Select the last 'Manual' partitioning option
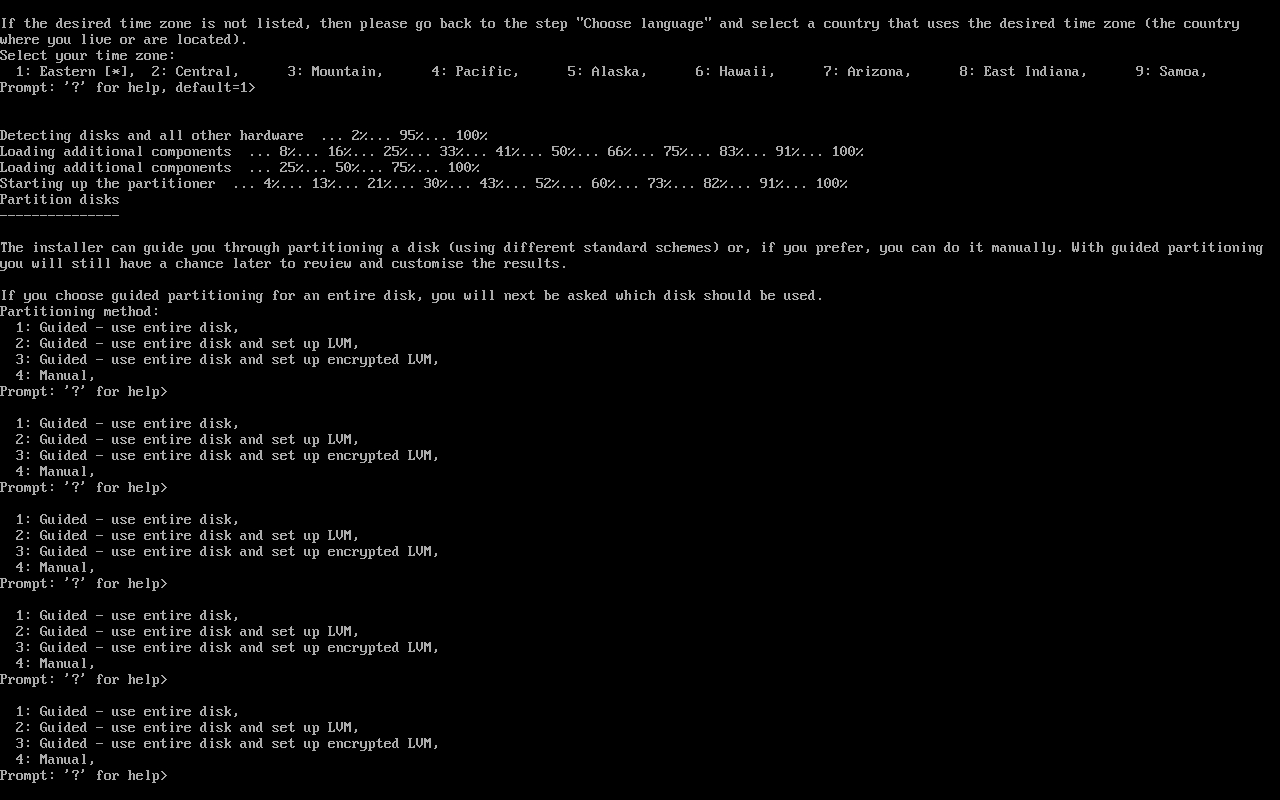 (55, 759)
